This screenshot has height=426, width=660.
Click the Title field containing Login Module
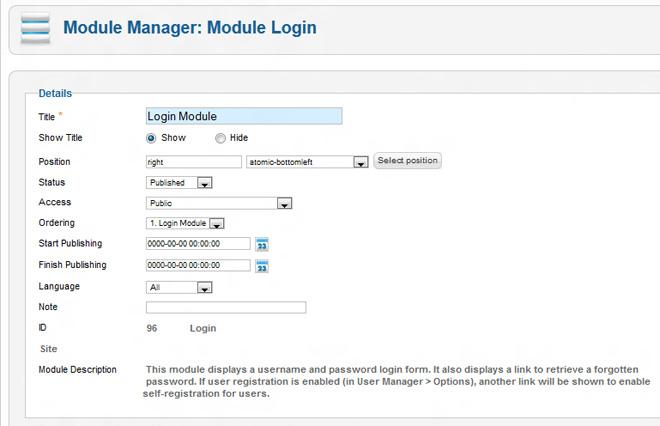(x=244, y=116)
